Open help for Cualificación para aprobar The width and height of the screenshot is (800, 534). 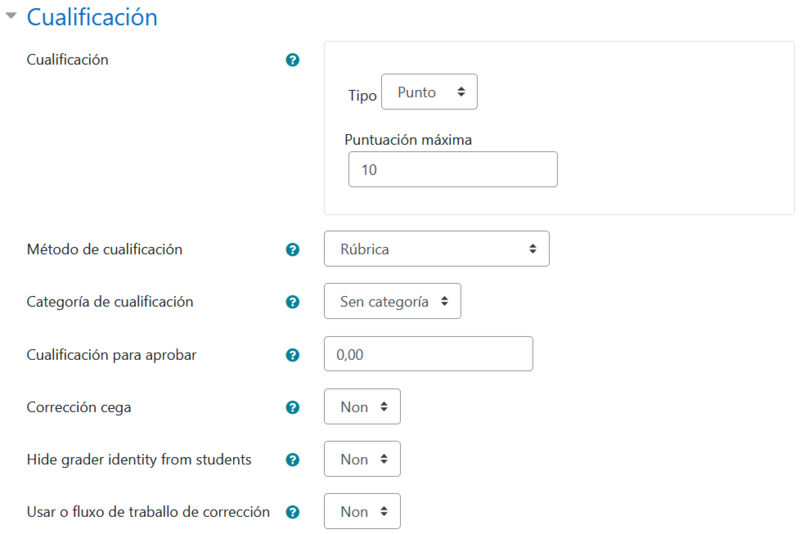292,355
